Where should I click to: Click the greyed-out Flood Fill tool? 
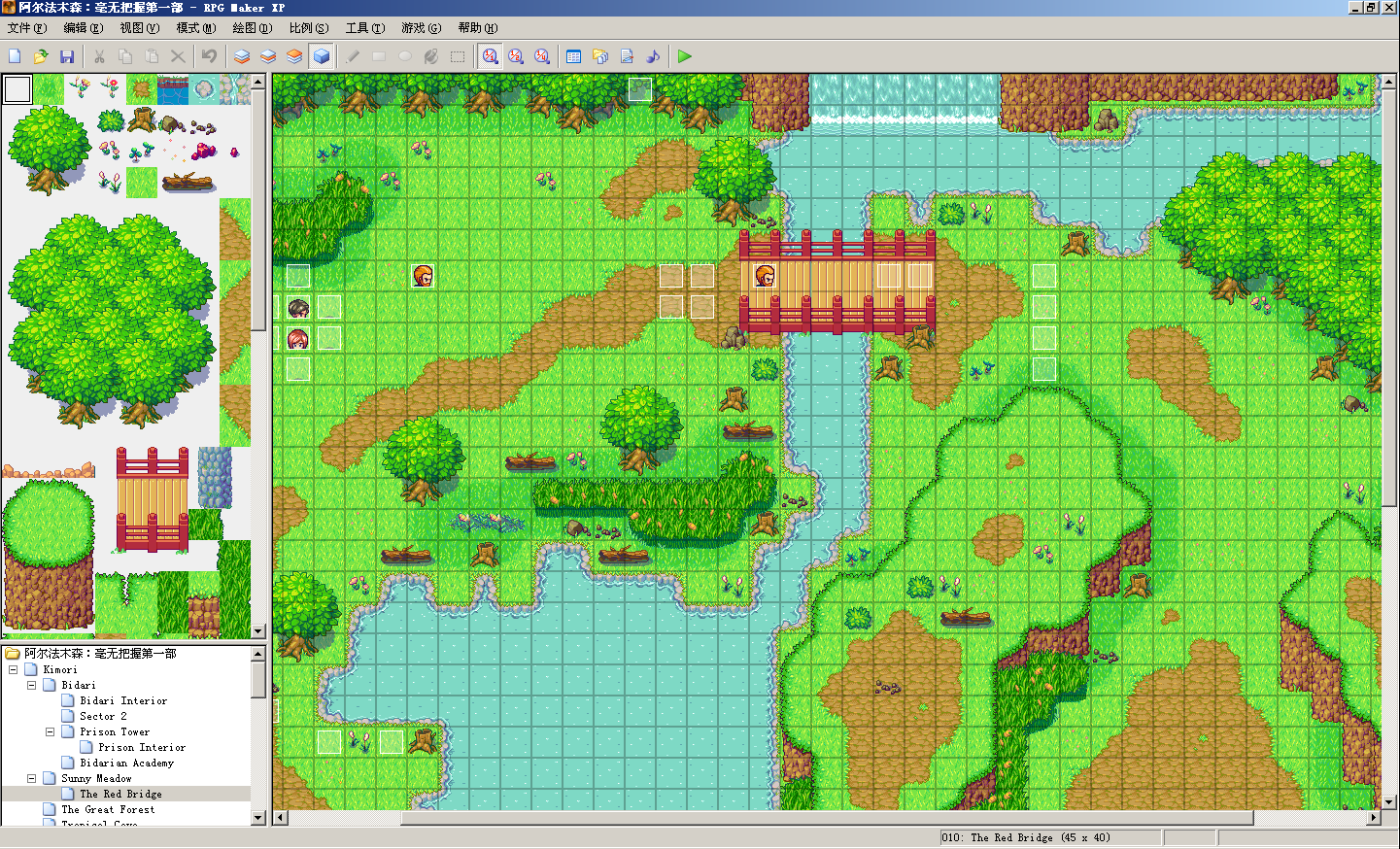(x=431, y=56)
